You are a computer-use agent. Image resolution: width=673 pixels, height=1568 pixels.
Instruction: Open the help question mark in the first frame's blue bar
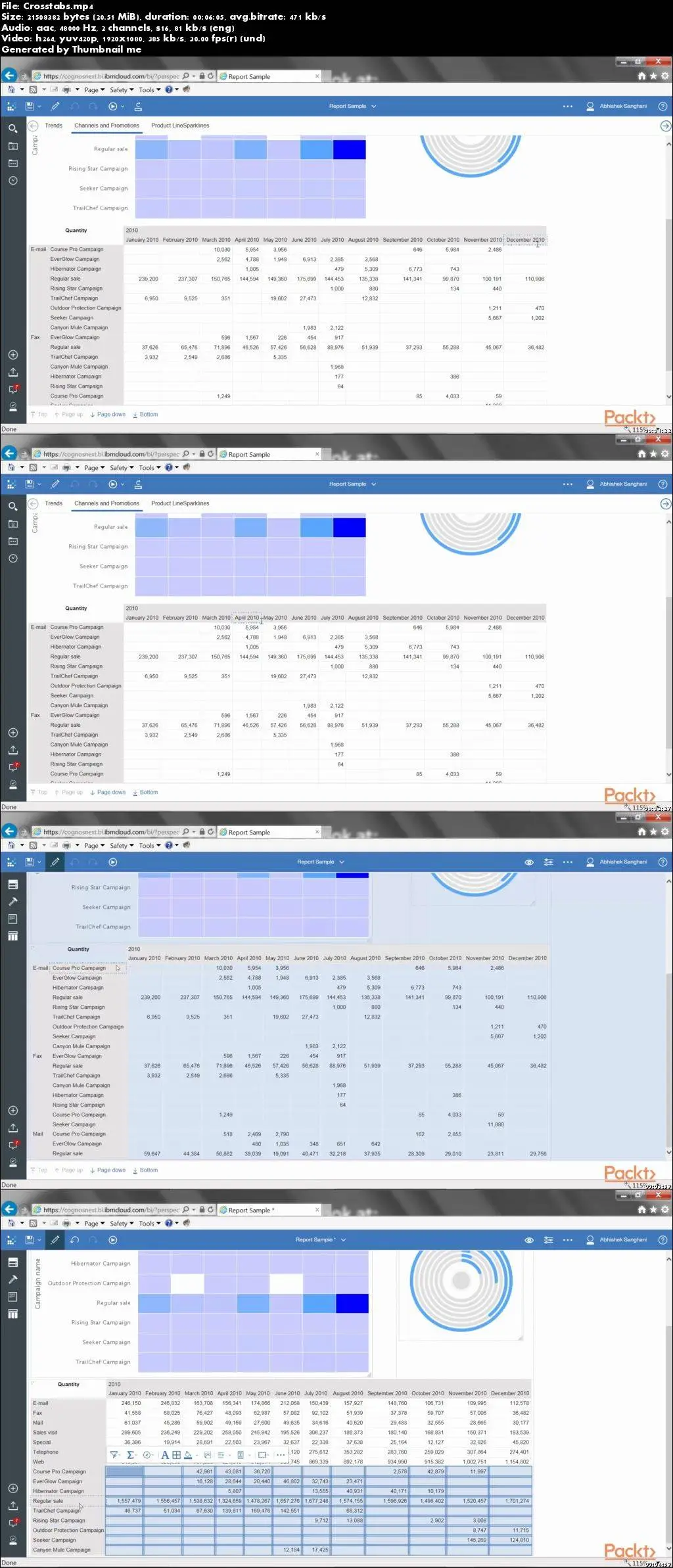662,106
